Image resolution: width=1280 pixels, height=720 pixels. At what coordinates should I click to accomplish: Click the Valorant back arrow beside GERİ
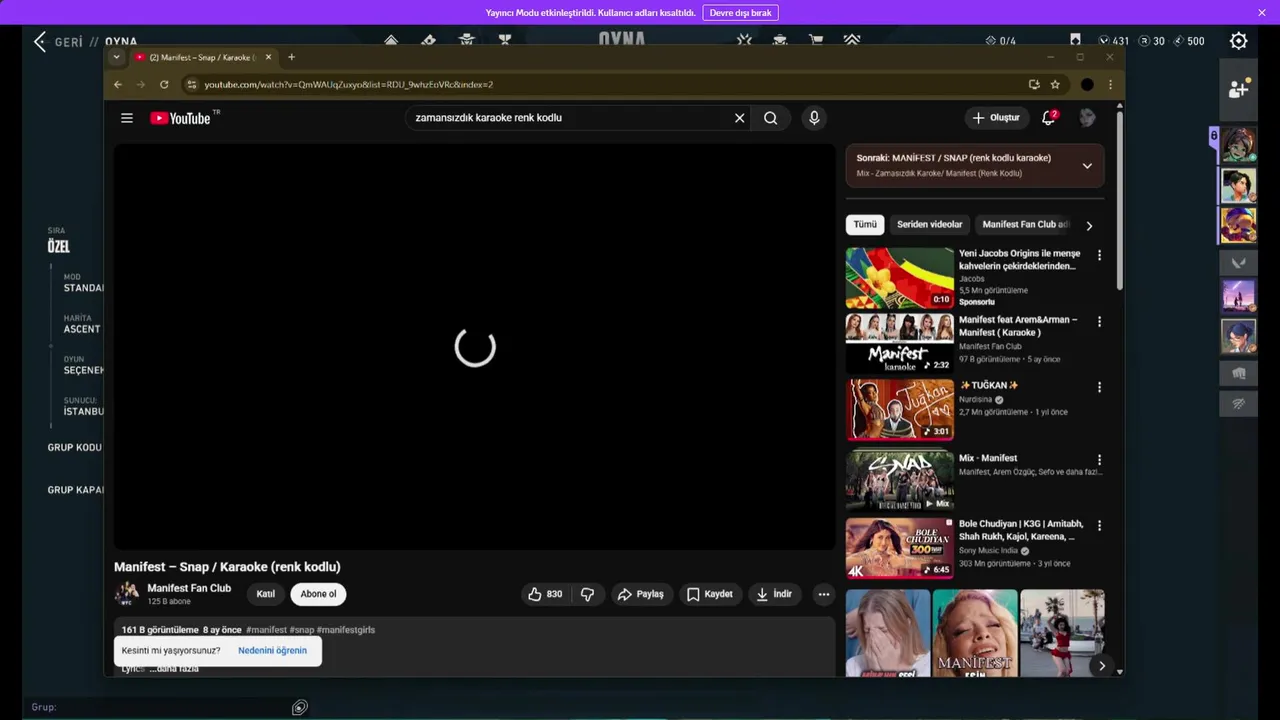(39, 41)
